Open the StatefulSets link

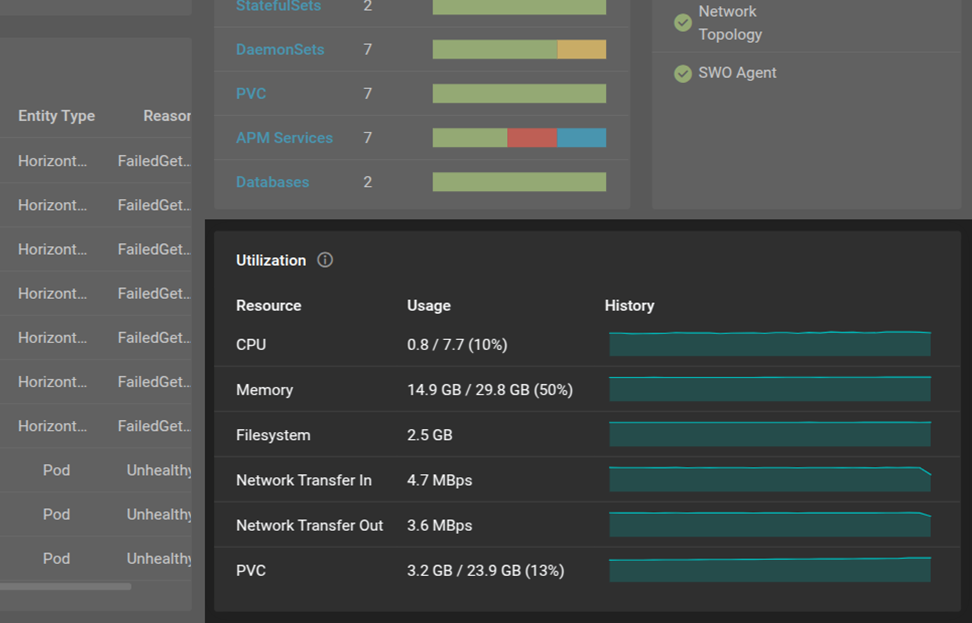tap(278, 6)
